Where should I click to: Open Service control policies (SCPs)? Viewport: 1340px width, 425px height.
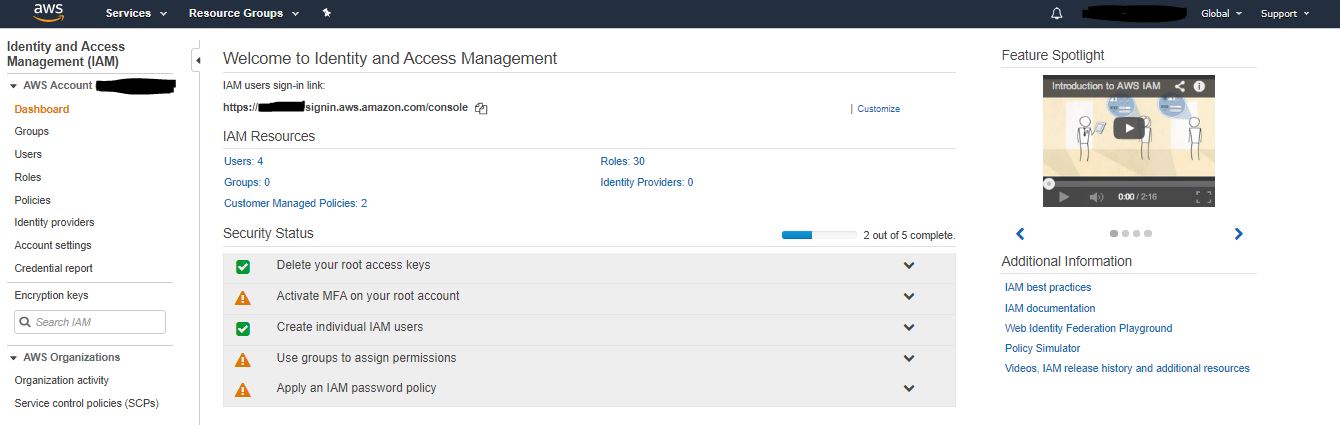coord(87,403)
